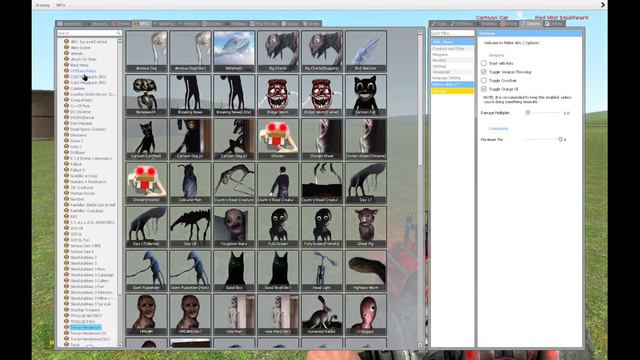The height and width of the screenshot is (360, 640).
Task: Spawn the Costume Man NPC
Action: [x=190, y=183]
